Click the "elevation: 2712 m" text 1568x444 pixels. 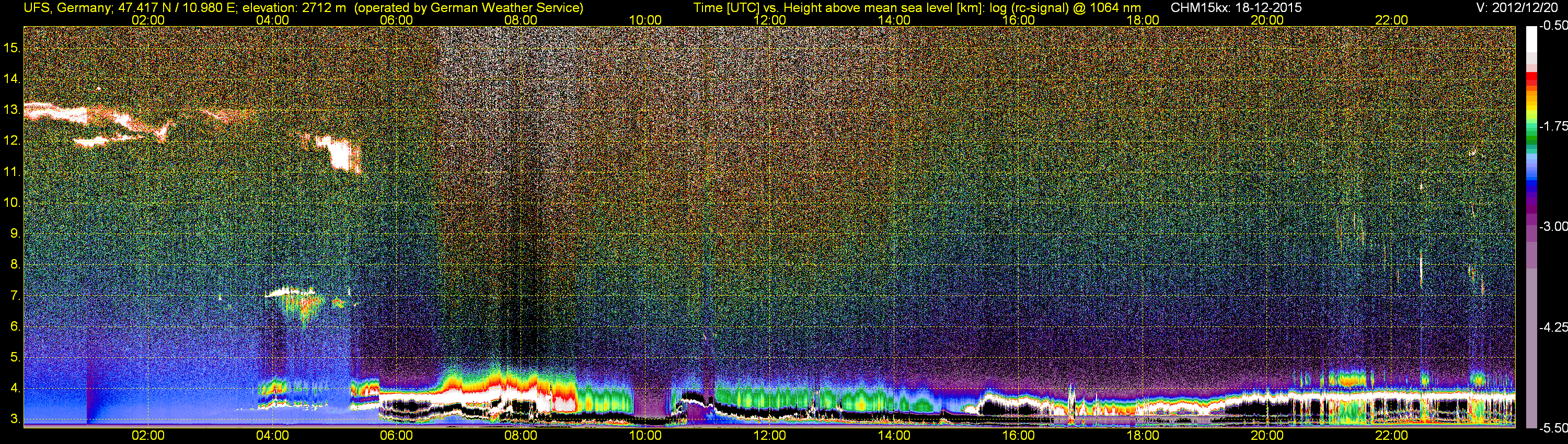coord(295,8)
